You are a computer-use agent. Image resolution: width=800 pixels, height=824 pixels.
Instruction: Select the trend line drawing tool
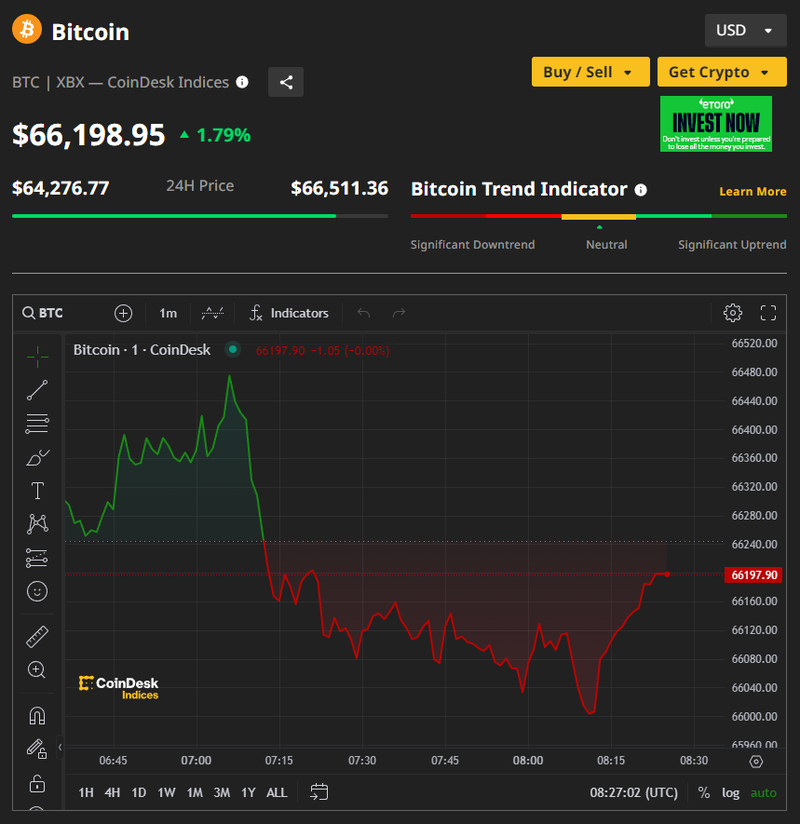(x=37, y=390)
